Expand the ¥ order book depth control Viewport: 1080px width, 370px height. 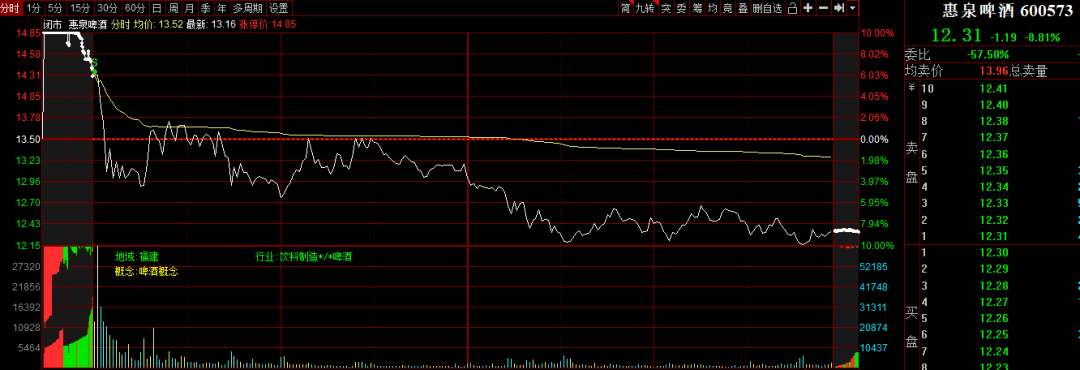coord(911,88)
